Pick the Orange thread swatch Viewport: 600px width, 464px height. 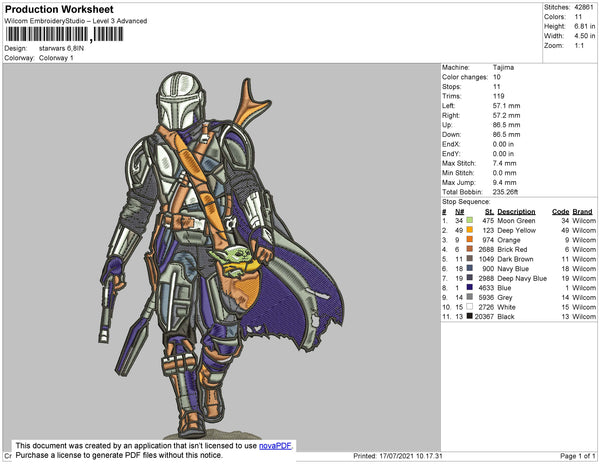[x=469, y=240]
